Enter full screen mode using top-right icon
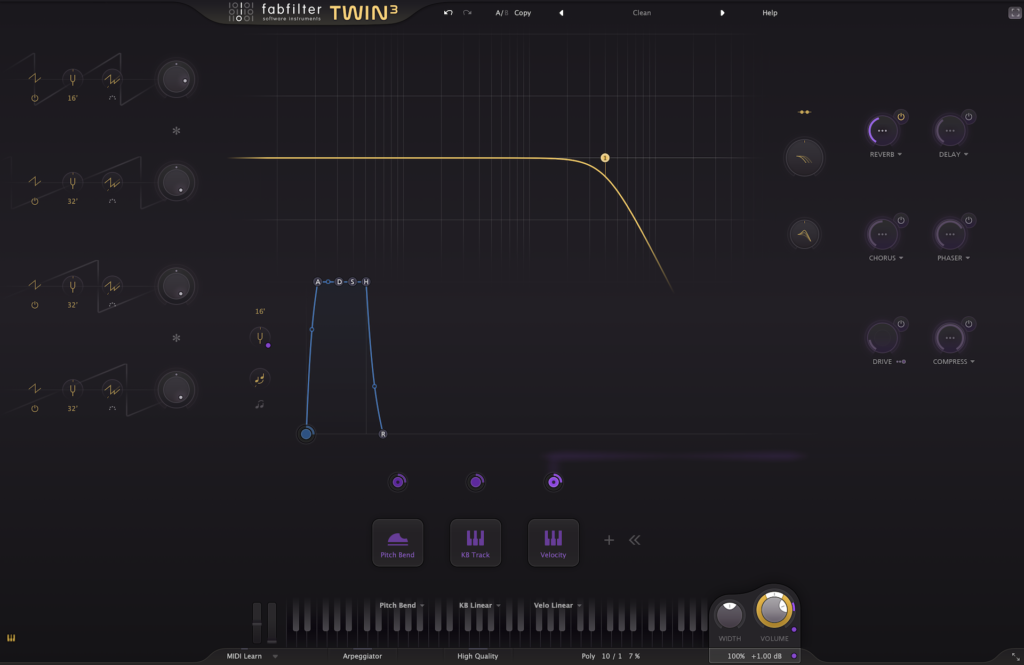Image resolution: width=1024 pixels, height=665 pixels. 1014,13
